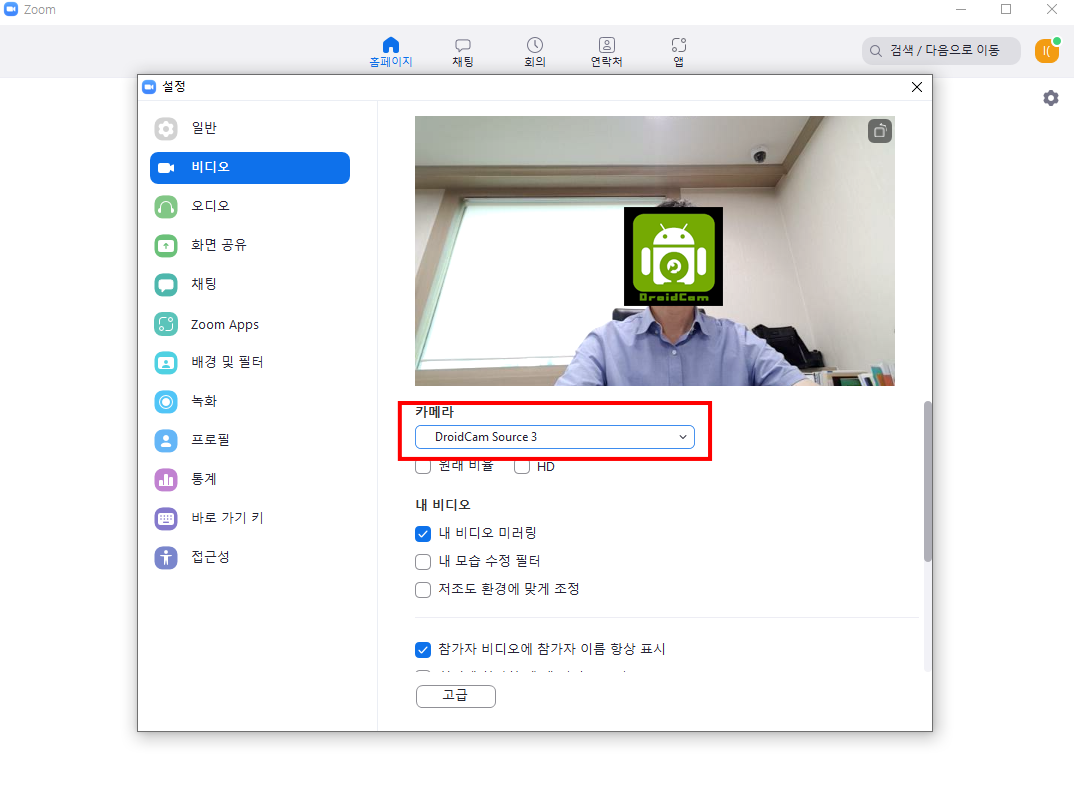Click the search field at top right

(x=940, y=50)
